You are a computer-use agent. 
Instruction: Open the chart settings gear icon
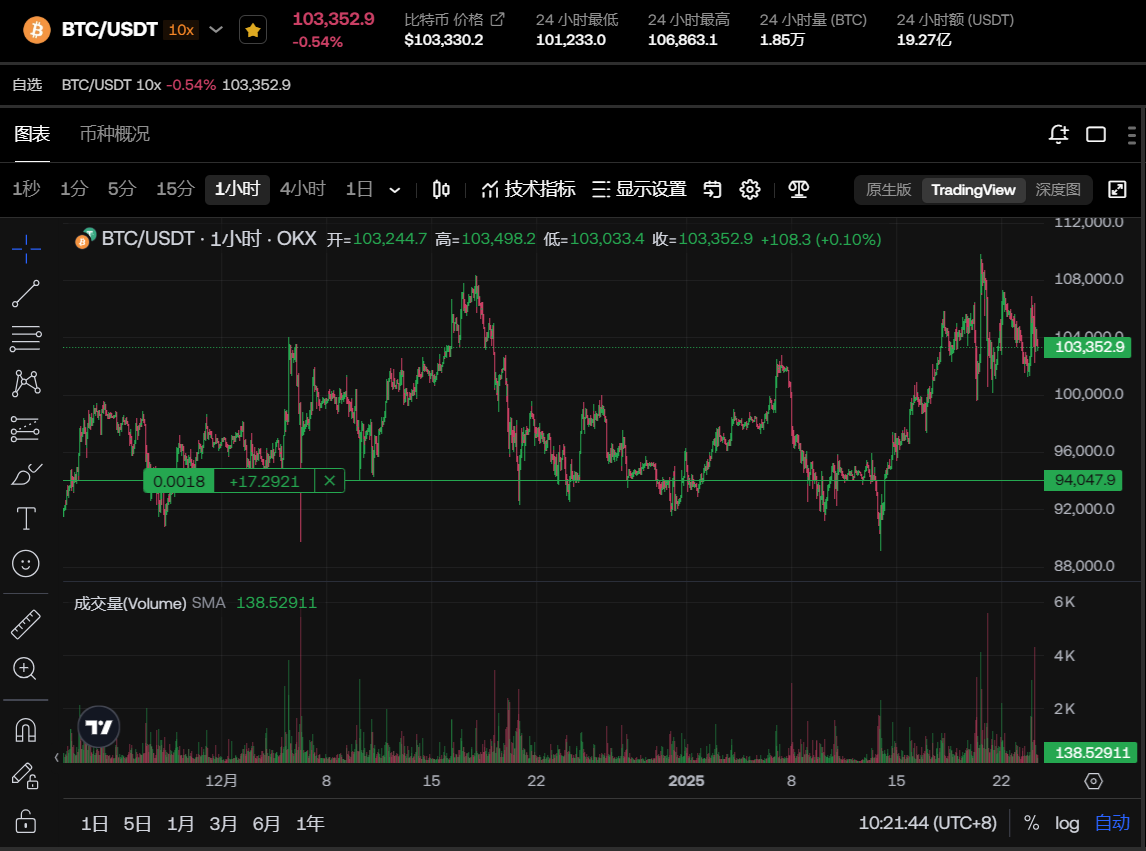tap(750, 190)
